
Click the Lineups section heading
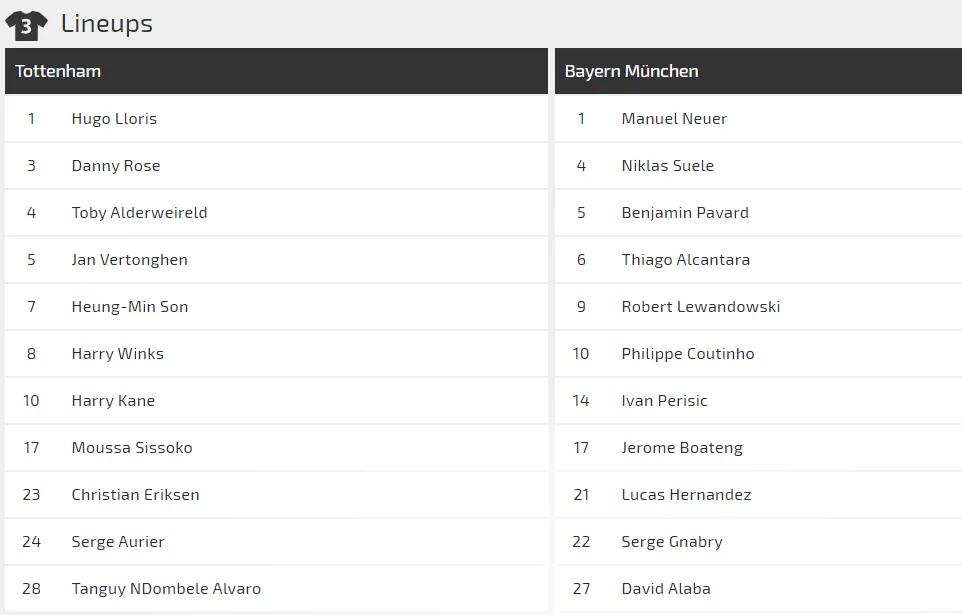[x=106, y=24]
